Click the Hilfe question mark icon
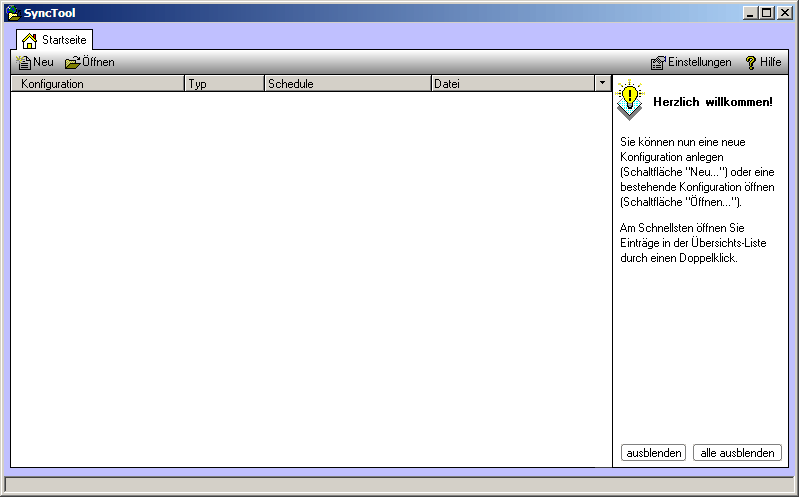799x497 pixels. point(751,62)
